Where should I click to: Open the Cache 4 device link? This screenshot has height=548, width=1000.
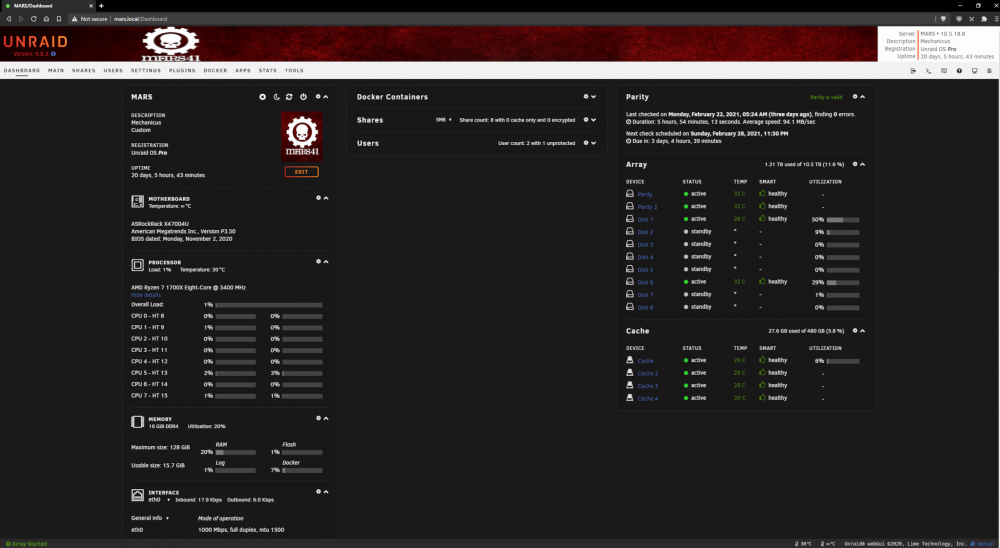(648, 398)
